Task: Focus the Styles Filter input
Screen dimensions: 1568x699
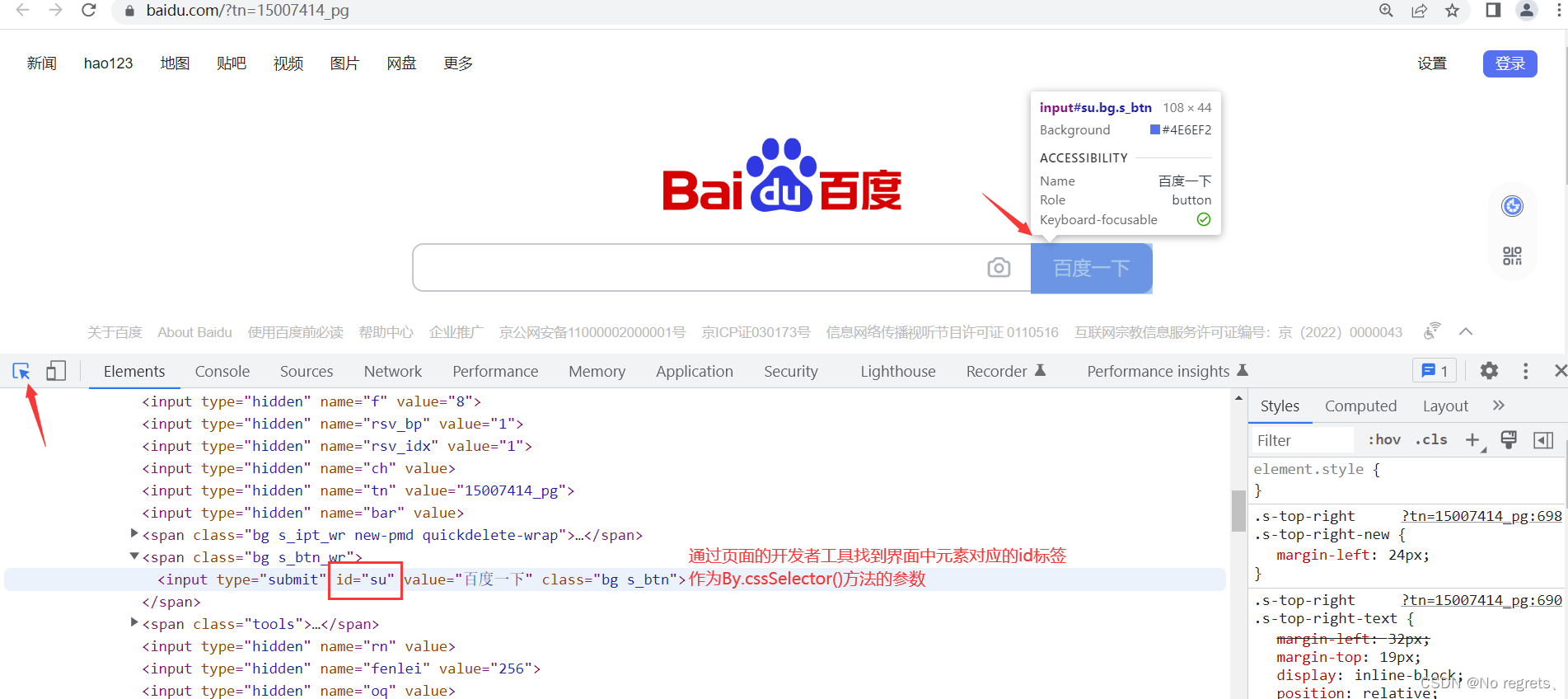Action: (1302, 440)
